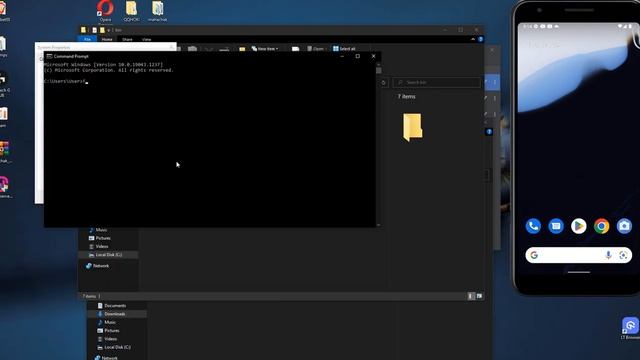Open Chrome on the Android emulator
This screenshot has height=360, width=640.
coord(601,226)
